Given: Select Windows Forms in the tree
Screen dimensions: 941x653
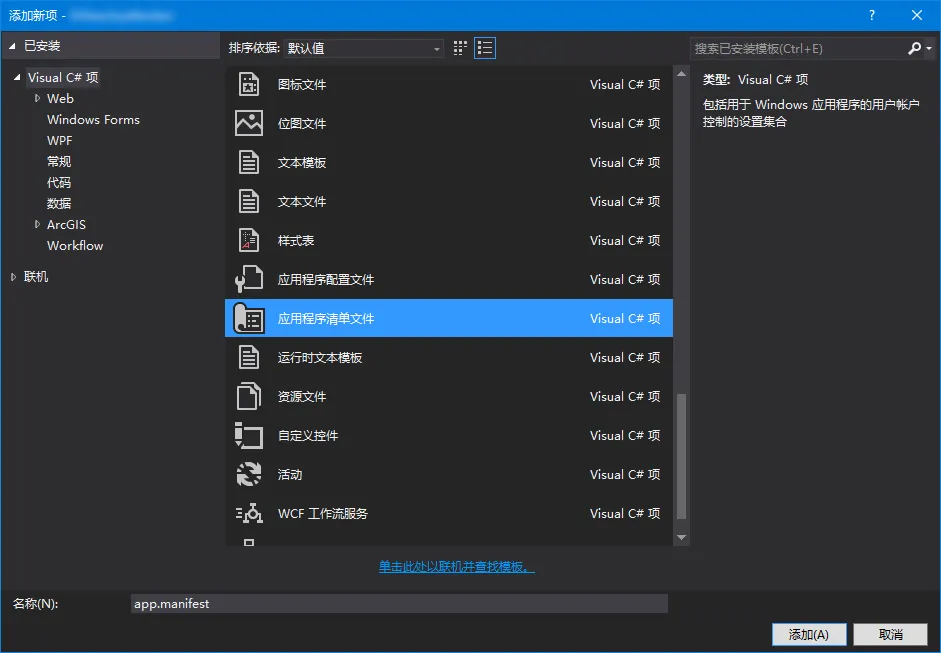Looking at the screenshot, I should point(93,119).
